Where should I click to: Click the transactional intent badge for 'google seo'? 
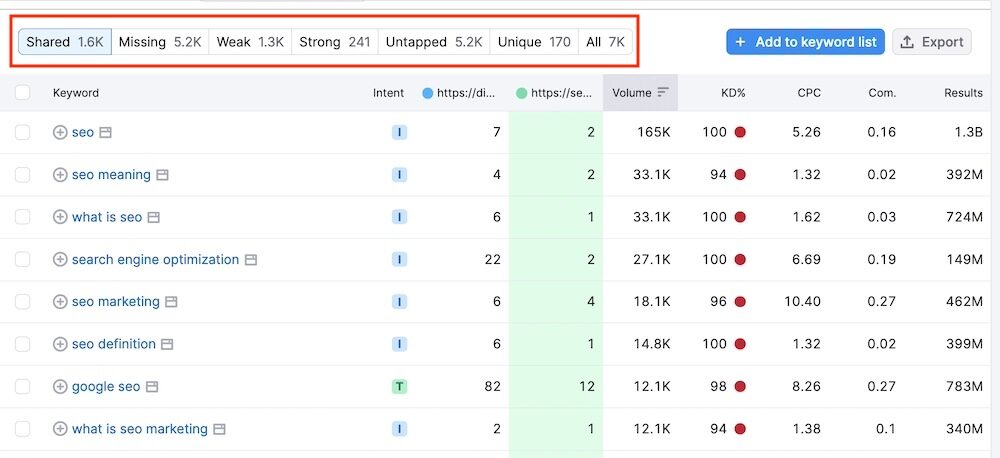pyautogui.click(x=399, y=387)
